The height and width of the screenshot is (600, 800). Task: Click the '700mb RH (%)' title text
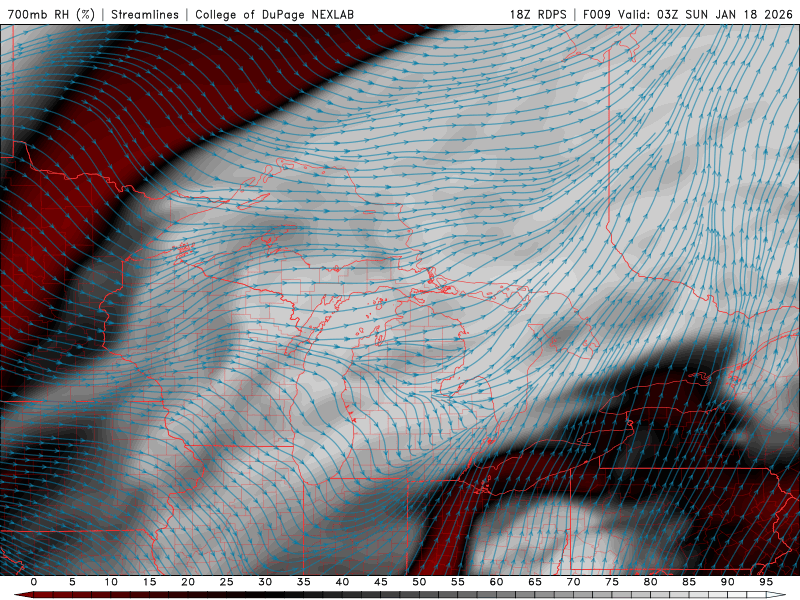click(52, 15)
